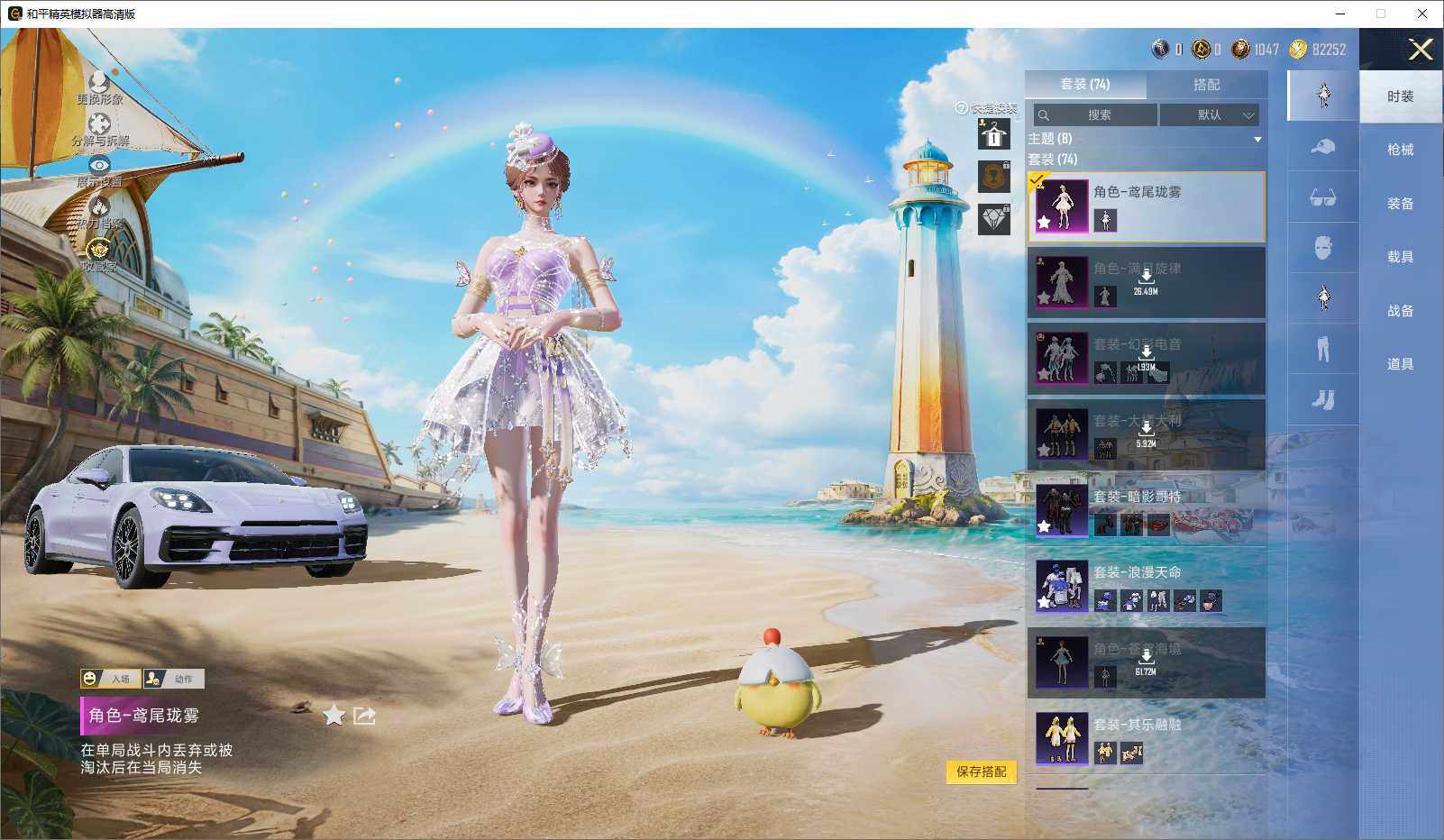1444x840 pixels.
Task: Select the shoes category icon
Action: (1322, 399)
